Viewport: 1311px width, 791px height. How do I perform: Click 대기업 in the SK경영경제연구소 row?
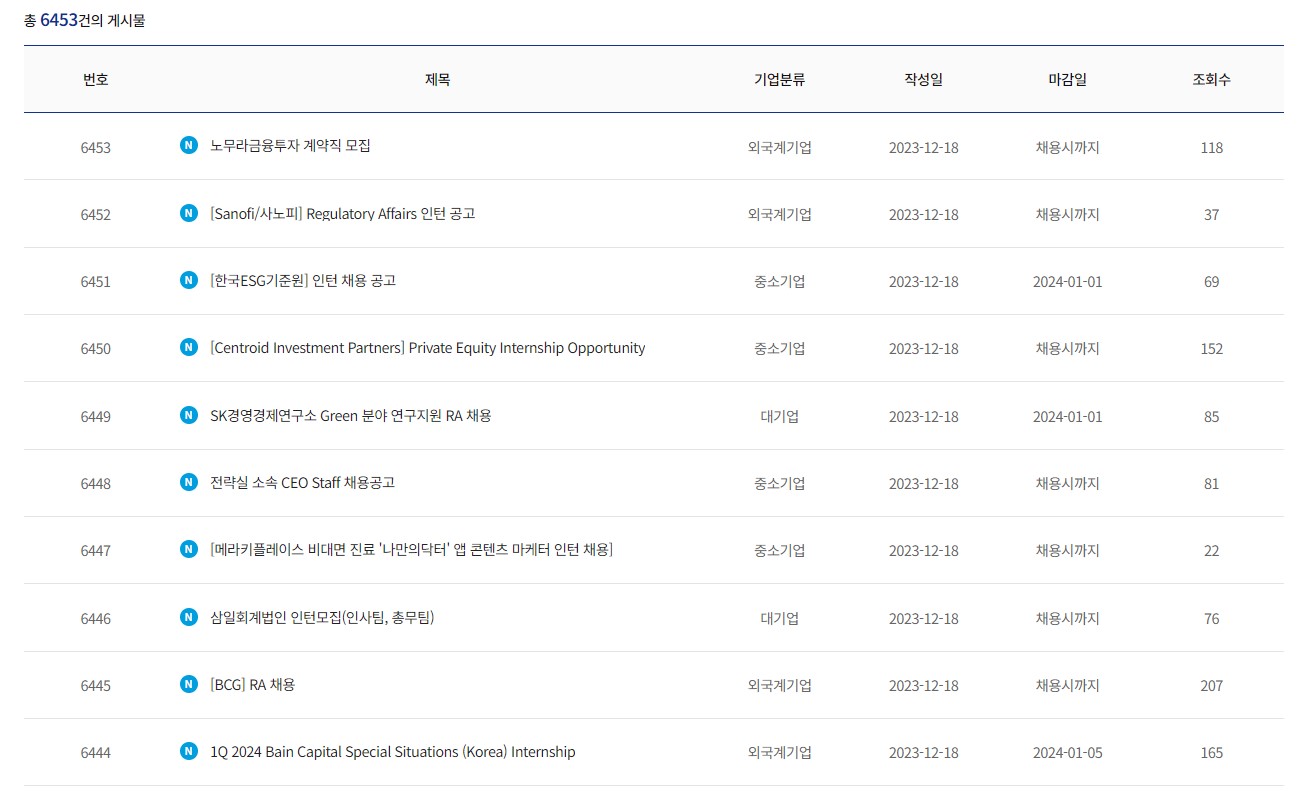click(x=780, y=417)
